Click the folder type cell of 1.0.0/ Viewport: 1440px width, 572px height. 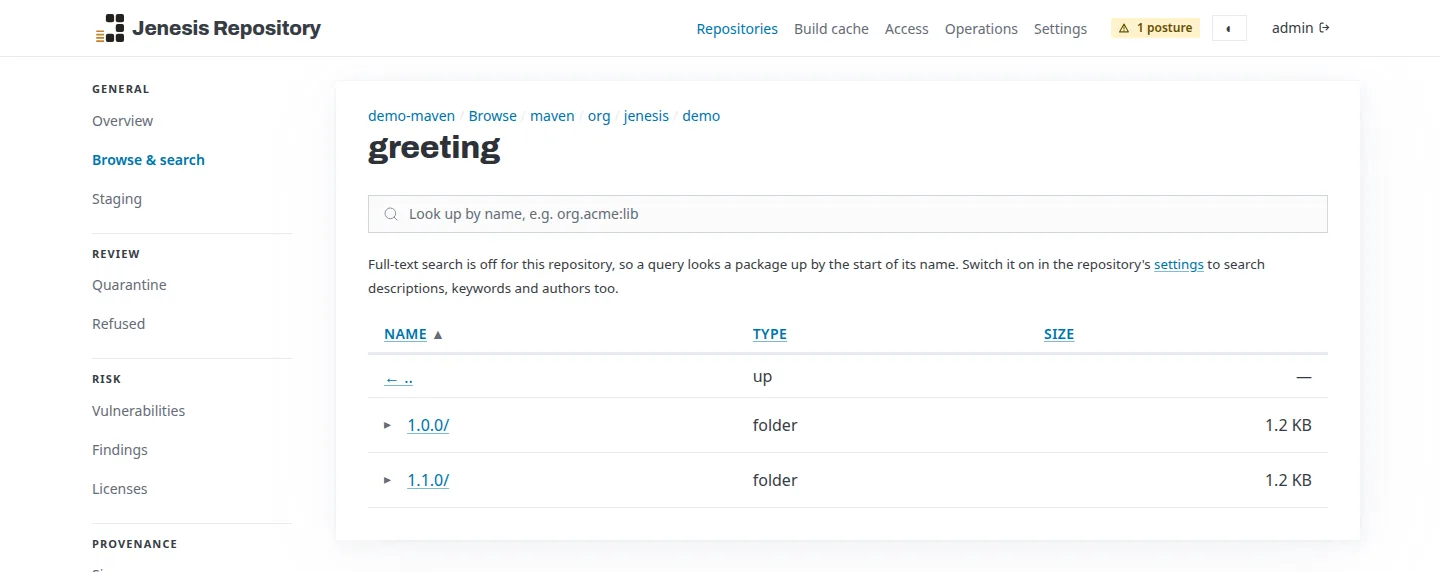click(775, 425)
